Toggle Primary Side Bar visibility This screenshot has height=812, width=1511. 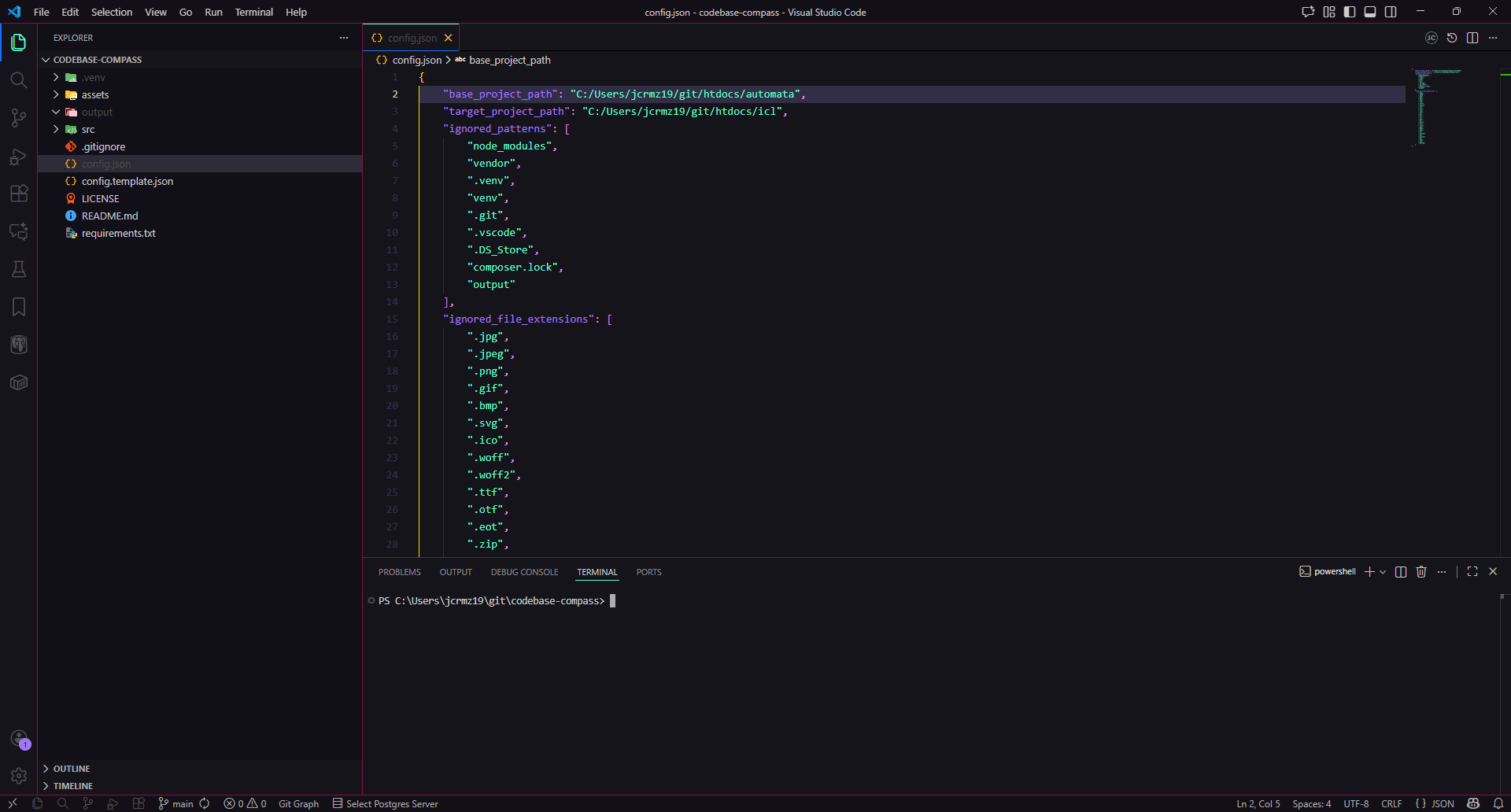tap(1350, 12)
